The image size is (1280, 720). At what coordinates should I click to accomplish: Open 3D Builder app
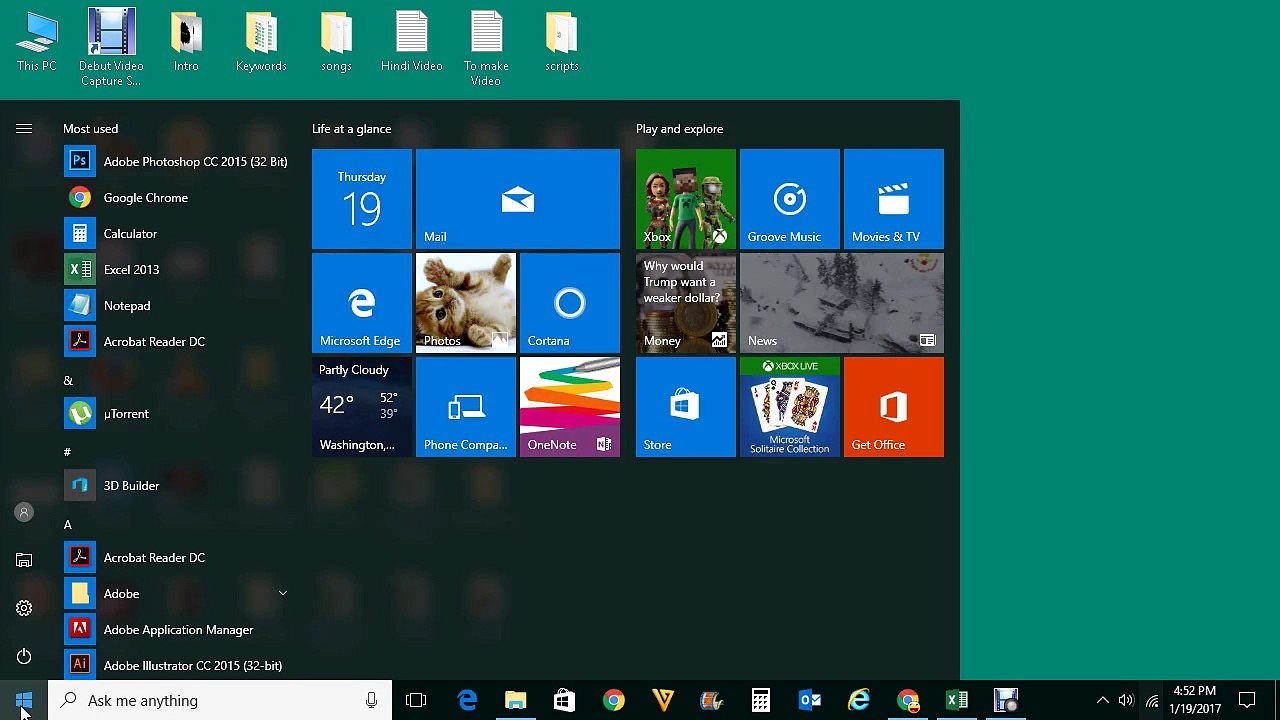(x=176, y=485)
